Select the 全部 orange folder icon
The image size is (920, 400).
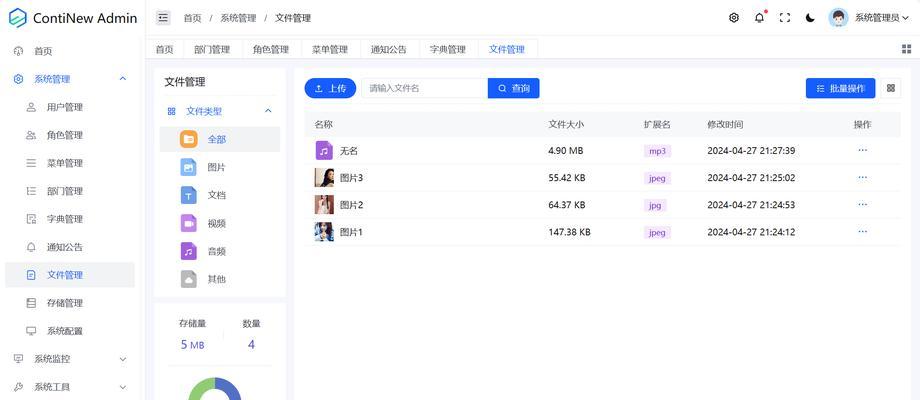point(189,140)
